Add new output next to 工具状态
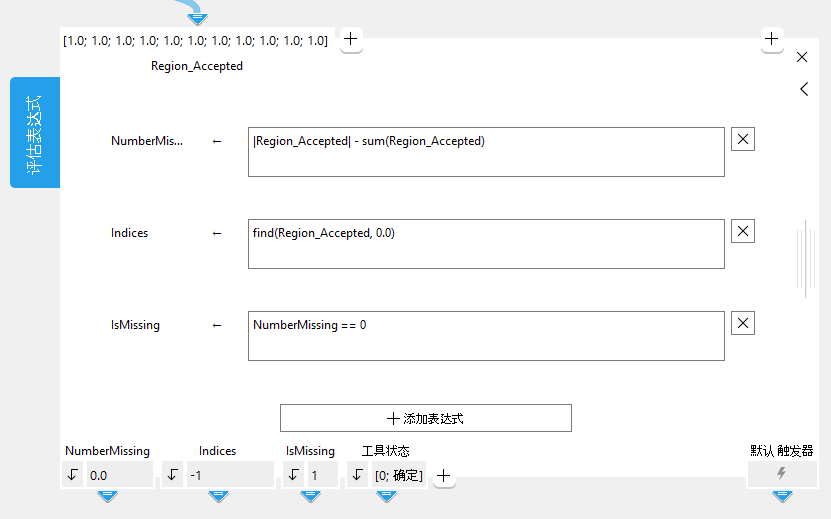This screenshot has width=831, height=519. 444,476
